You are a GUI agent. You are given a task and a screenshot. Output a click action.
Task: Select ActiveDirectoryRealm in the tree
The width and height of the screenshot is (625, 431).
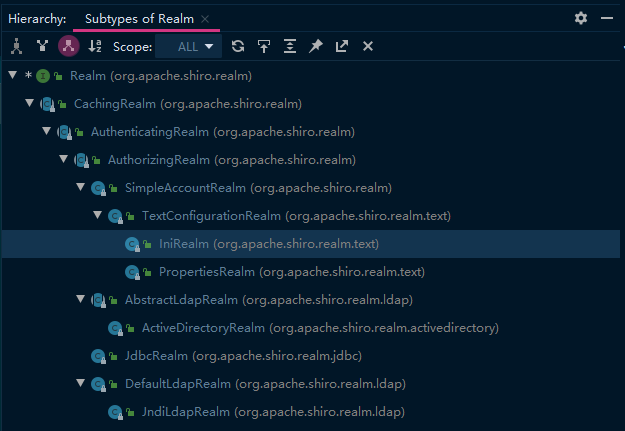click(x=311, y=328)
